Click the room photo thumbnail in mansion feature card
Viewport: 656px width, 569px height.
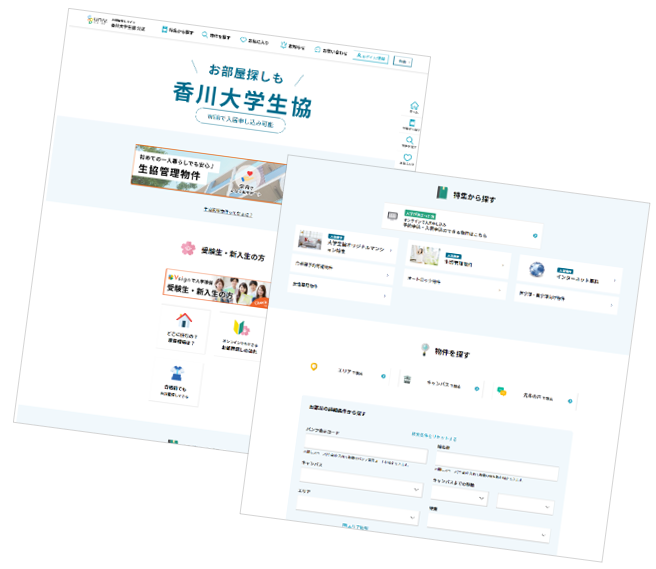[x=310, y=240]
